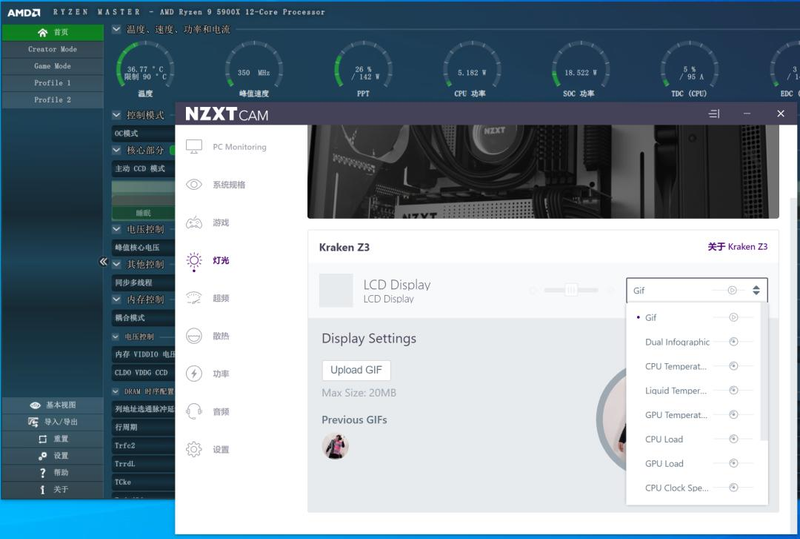
Task: Open the 音频 headset section
Action: point(195,411)
